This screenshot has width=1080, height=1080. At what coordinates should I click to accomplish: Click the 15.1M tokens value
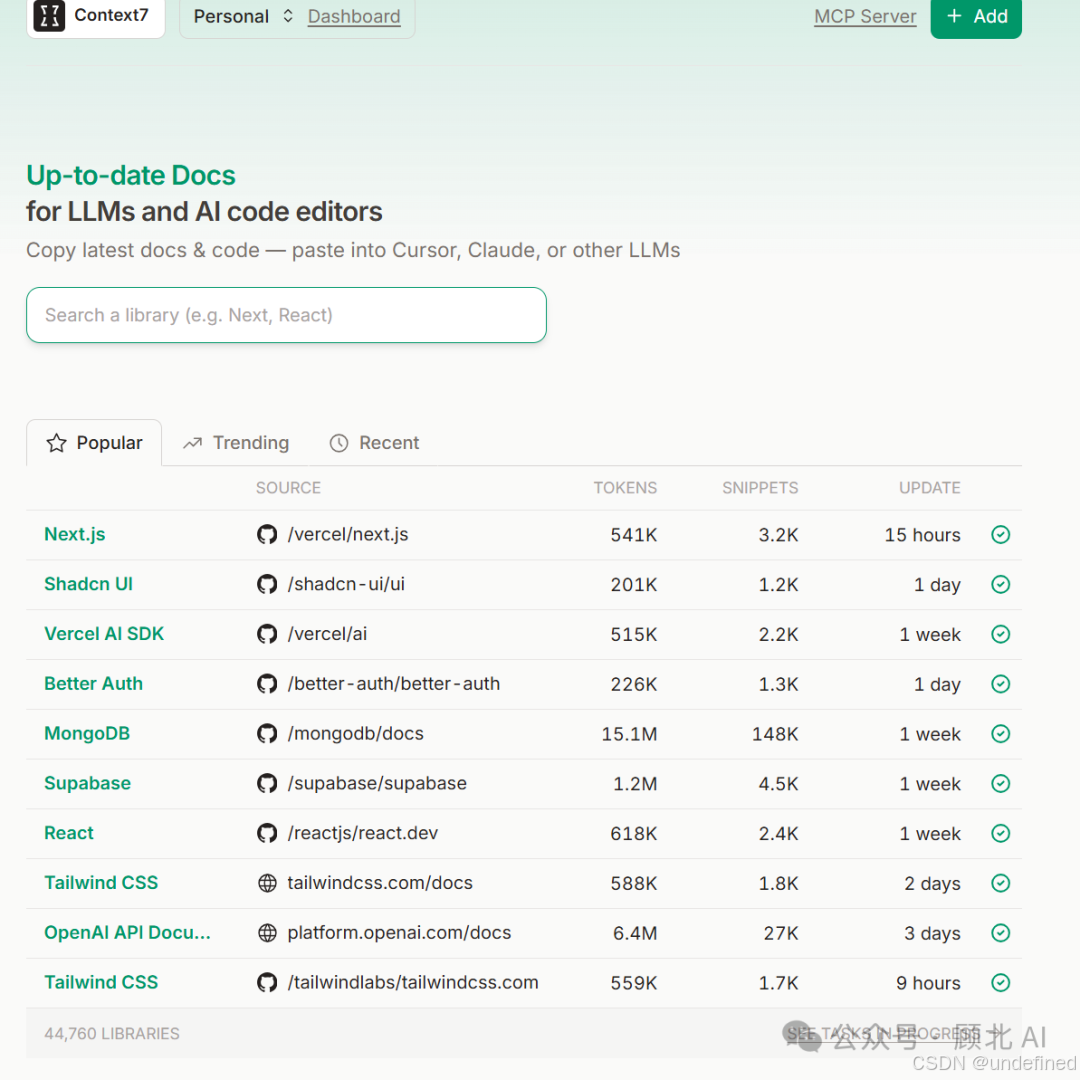click(x=630, y=734)
